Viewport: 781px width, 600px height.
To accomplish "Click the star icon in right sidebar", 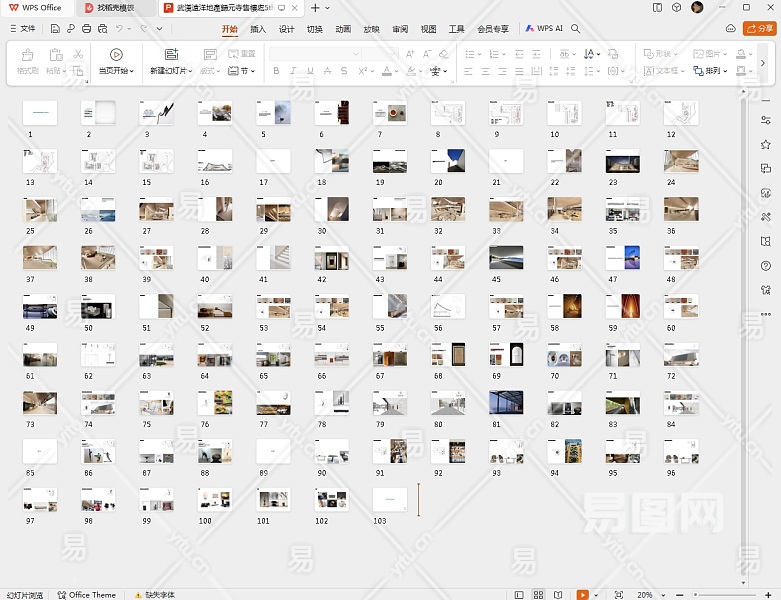I will (766, 144).
